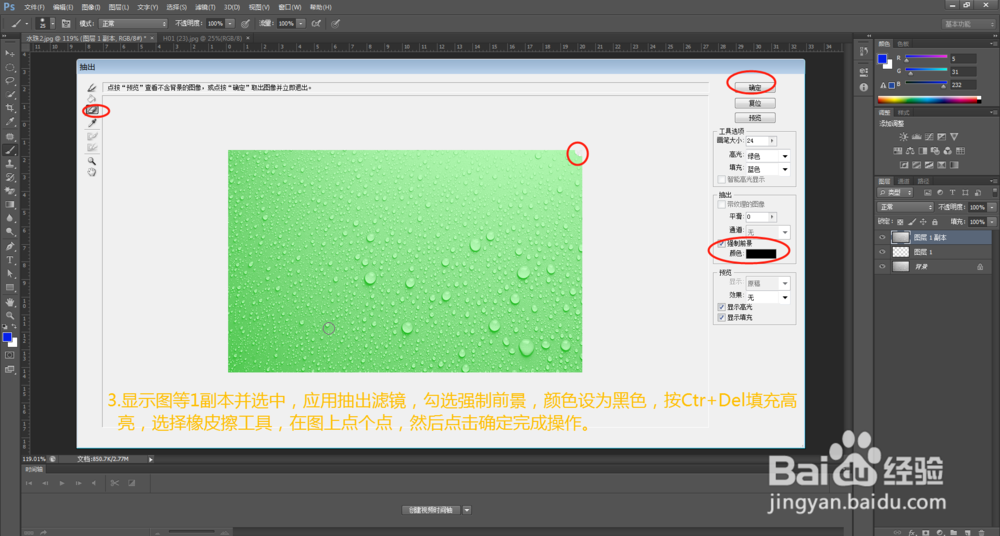Toggle 显示填充 show fill checkbox
Viewport: 1000px width, 536px height.
721,317
